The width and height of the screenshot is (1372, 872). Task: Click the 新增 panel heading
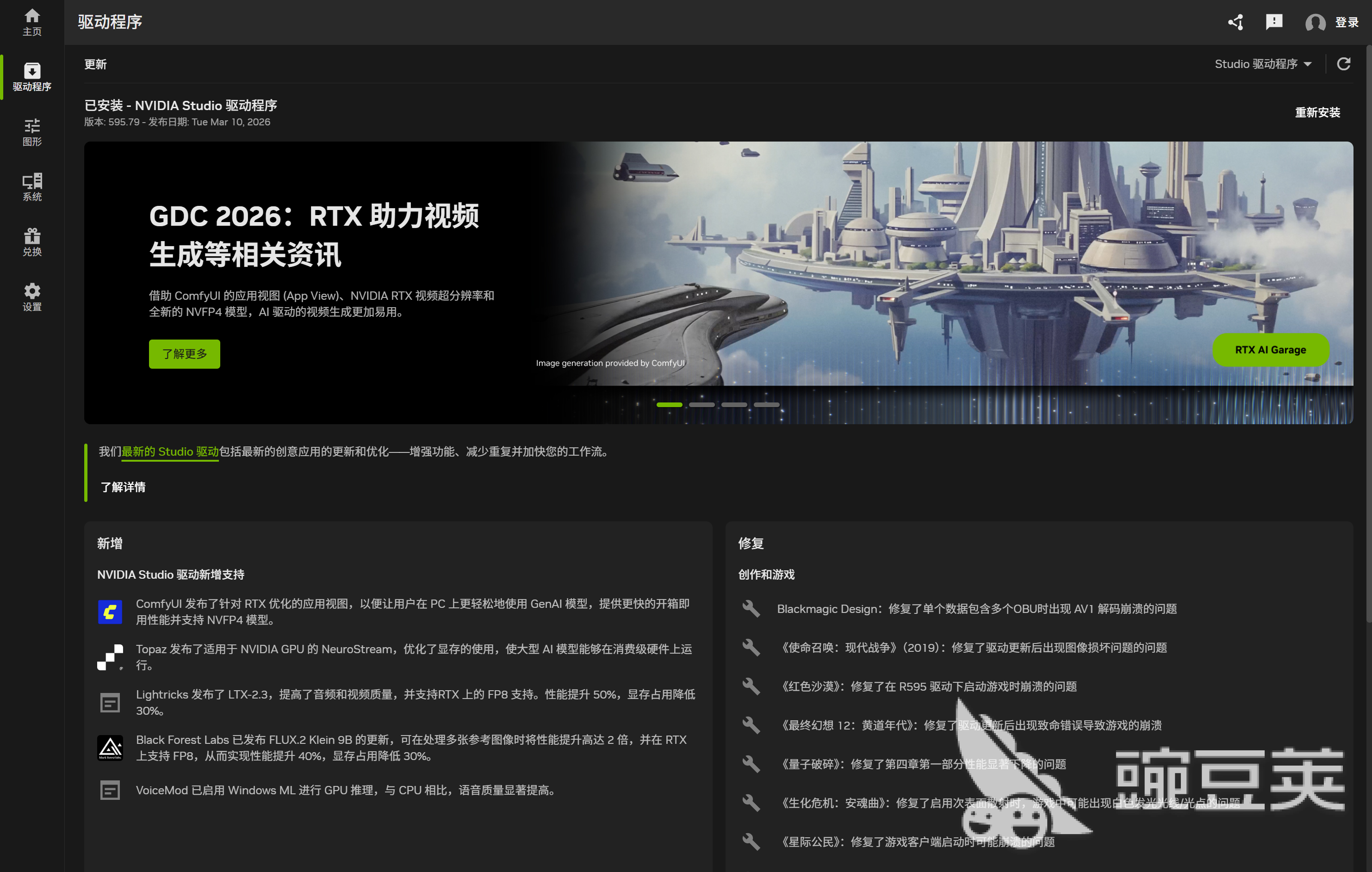coord(109,544)
